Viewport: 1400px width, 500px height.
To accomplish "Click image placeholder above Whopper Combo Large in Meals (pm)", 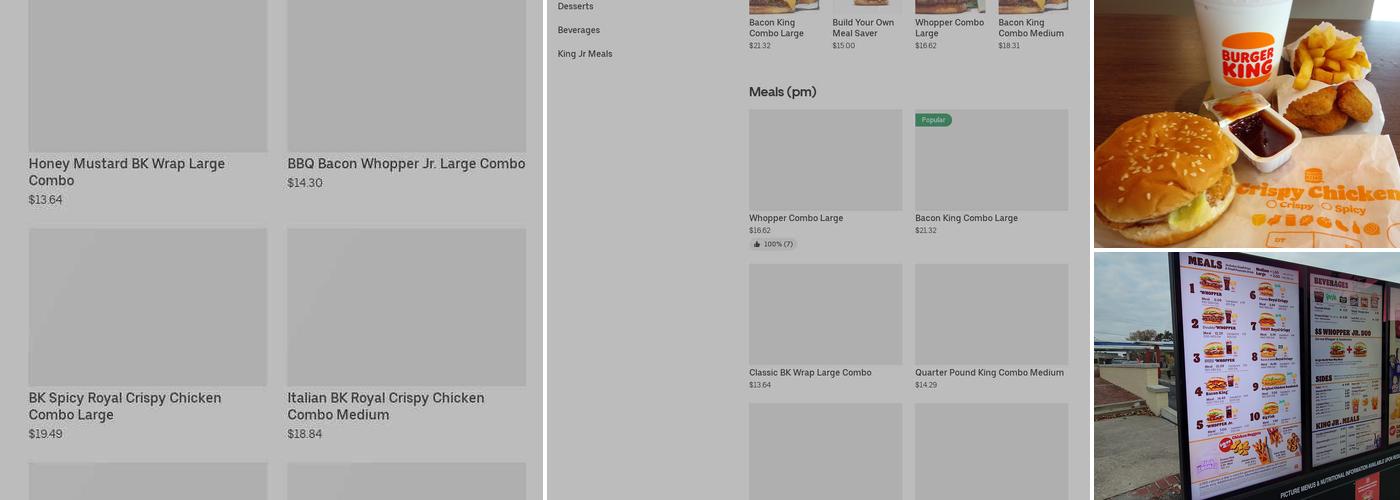I will coord(825,160).
